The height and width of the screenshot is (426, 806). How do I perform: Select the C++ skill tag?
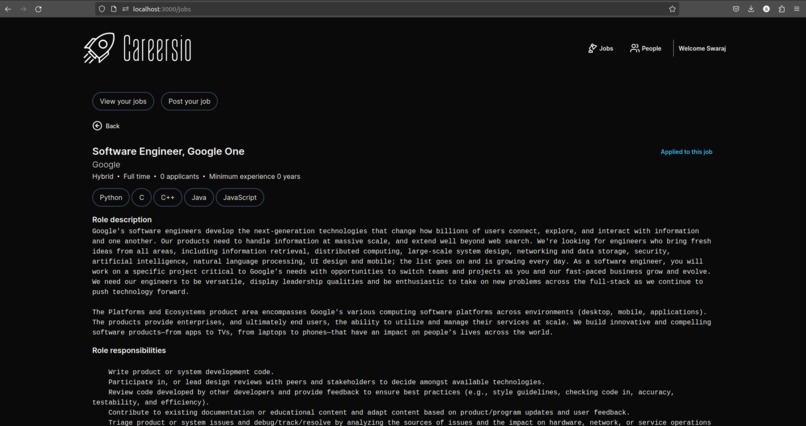[x=168, y=197]
